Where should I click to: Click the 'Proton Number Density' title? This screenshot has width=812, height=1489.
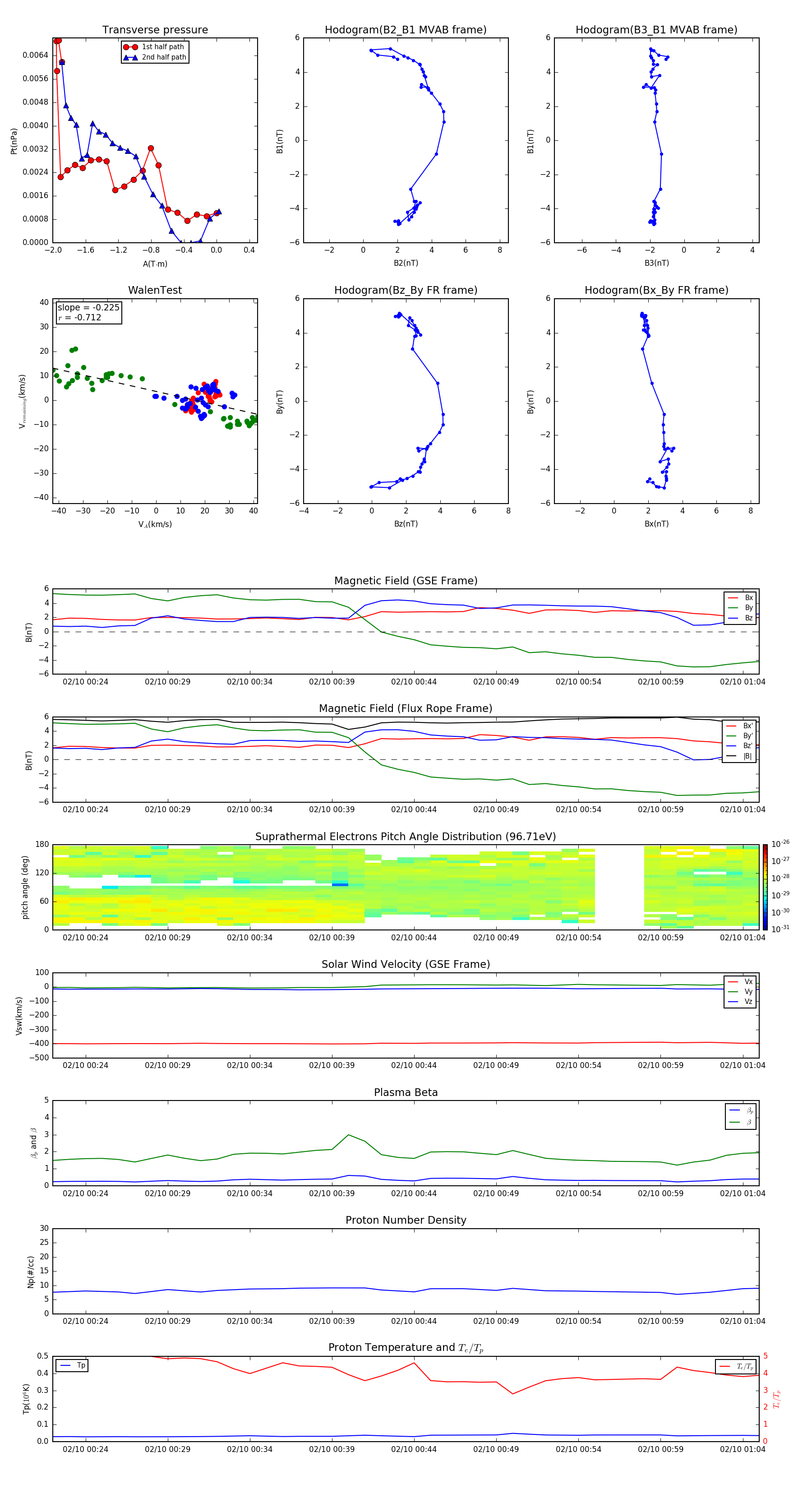tap(406, 1220)
